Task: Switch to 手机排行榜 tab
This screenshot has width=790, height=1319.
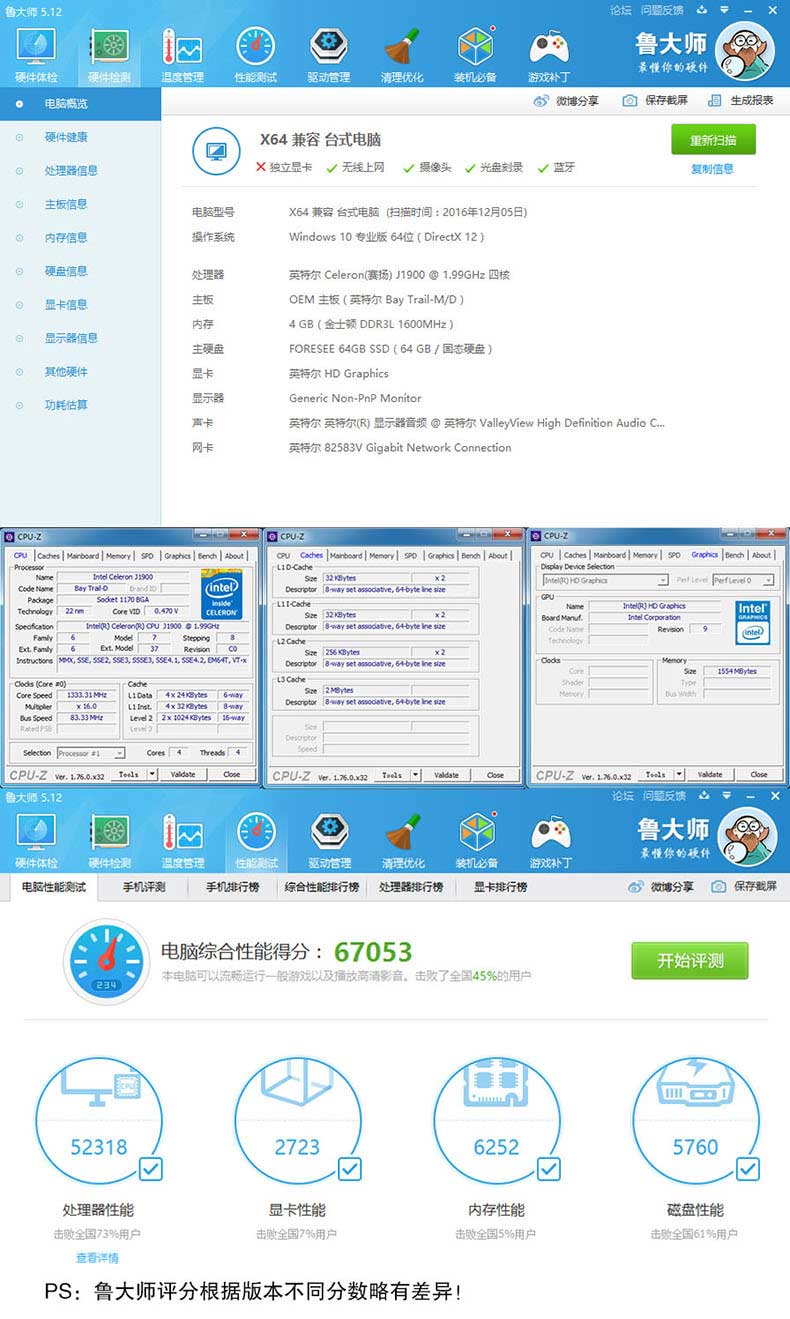Action: click(x=232, y=887)
